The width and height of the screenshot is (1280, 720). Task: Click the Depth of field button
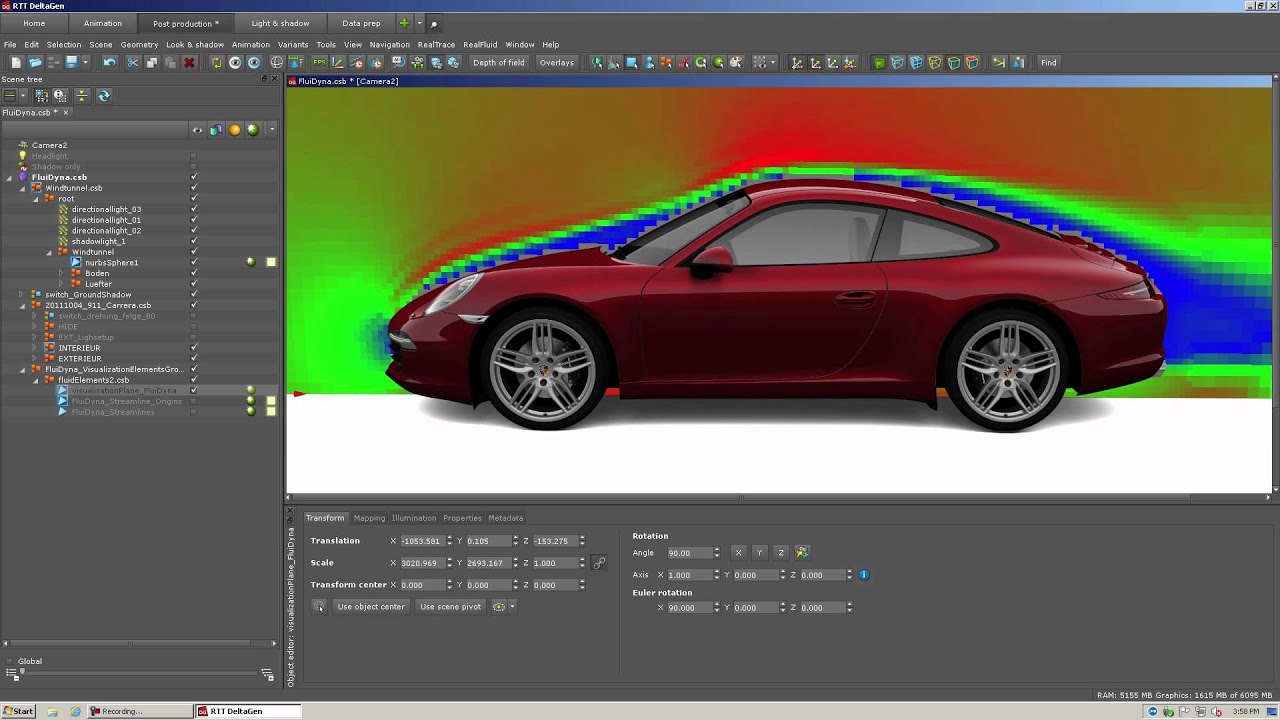(x=498, y=63)
